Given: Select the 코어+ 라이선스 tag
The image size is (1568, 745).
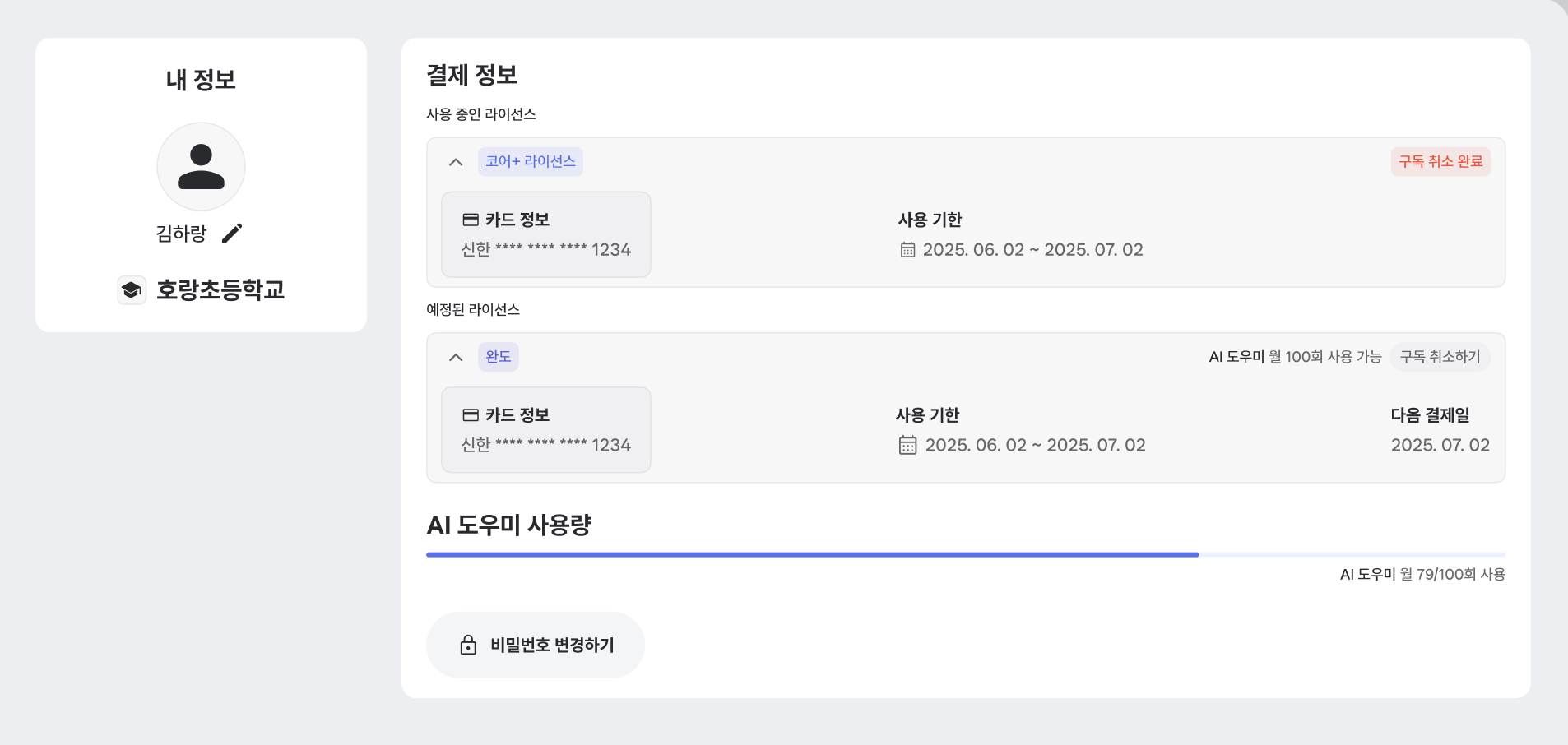Looking at the screenshot, I should 530,161.
